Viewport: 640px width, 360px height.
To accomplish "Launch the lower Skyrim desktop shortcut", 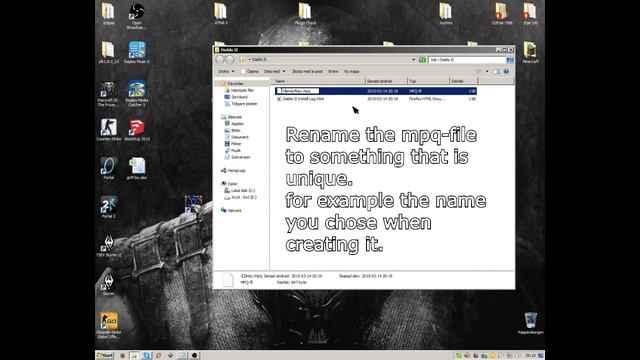I will (109, 284).
